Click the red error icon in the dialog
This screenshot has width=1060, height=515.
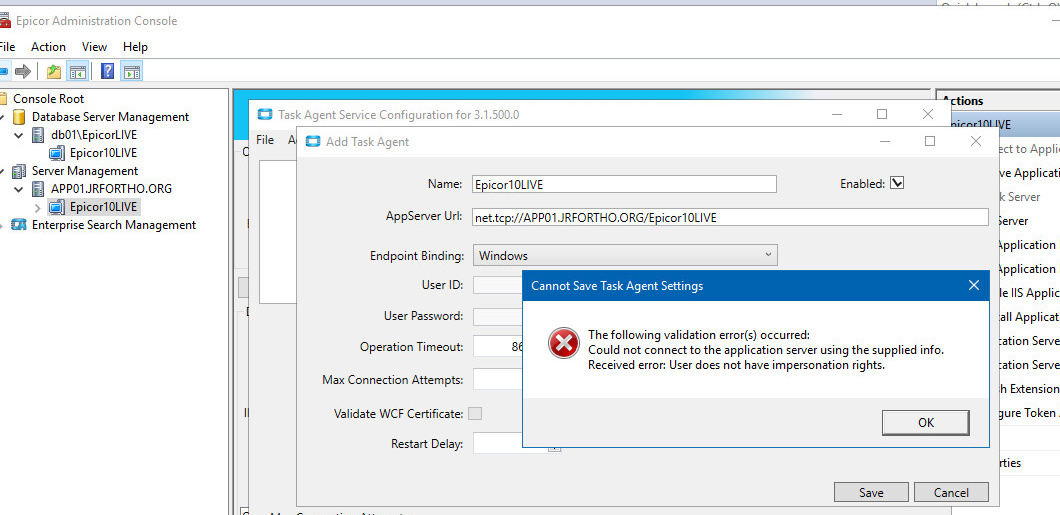(x=564, y=343)
